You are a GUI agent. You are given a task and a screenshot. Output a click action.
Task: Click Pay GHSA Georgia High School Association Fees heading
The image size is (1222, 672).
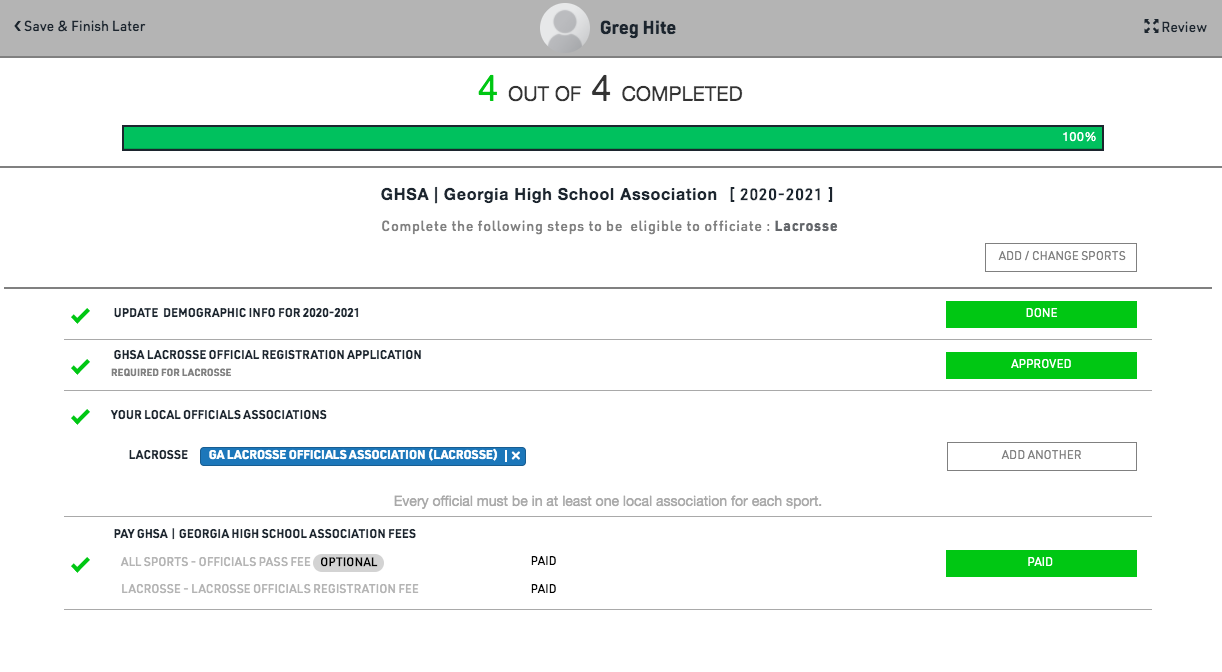click(265, 534)
